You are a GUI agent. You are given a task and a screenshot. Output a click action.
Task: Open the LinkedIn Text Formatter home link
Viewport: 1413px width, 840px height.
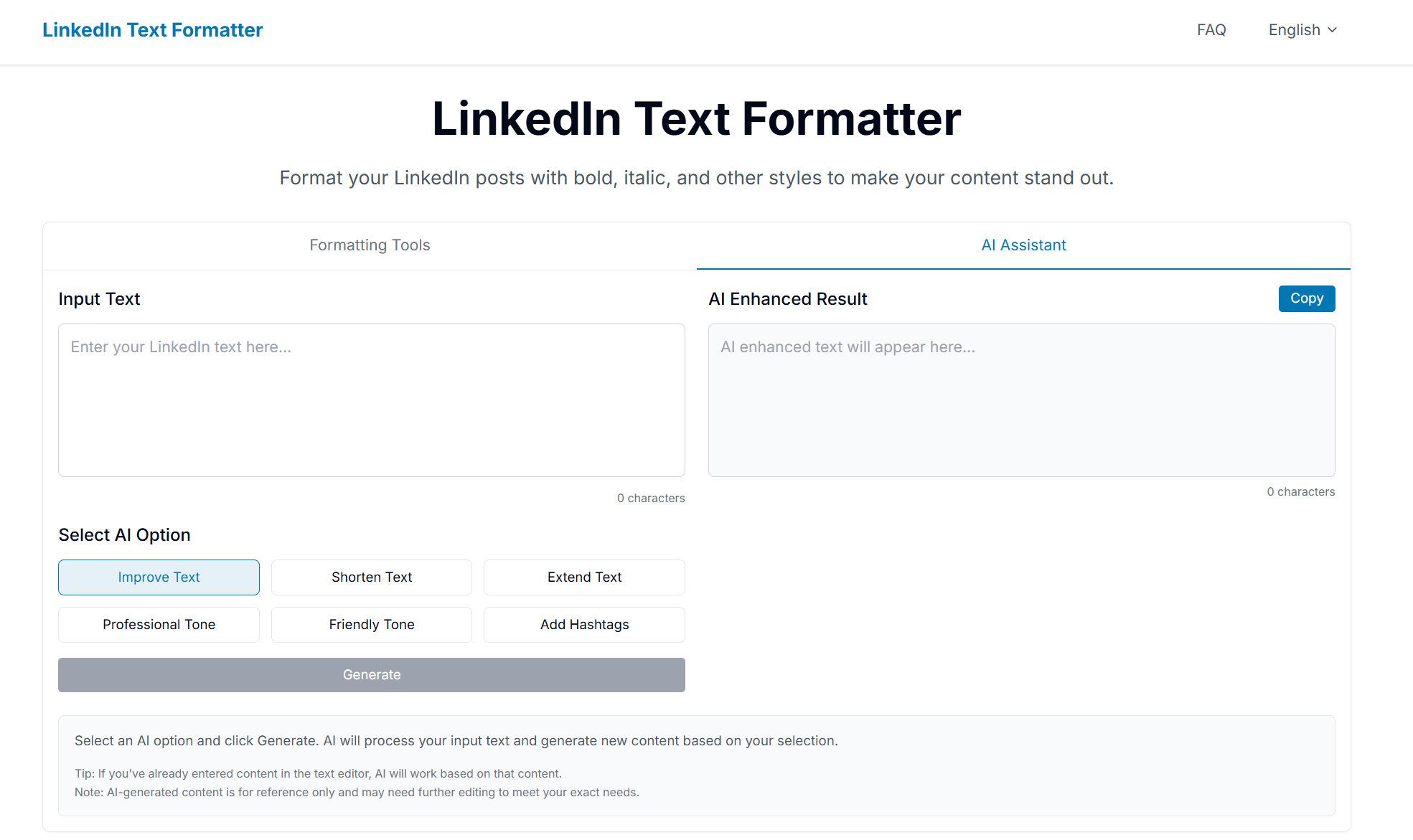pos(152,29)
